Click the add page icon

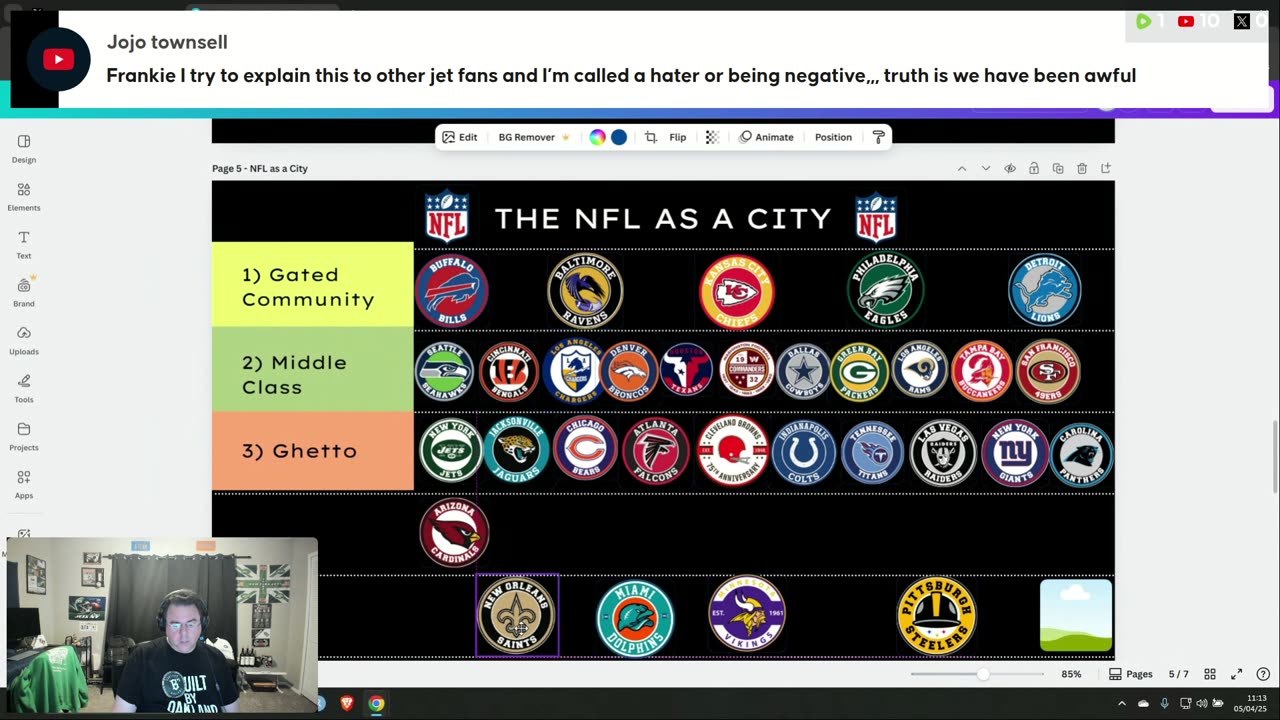[1106, 168]
